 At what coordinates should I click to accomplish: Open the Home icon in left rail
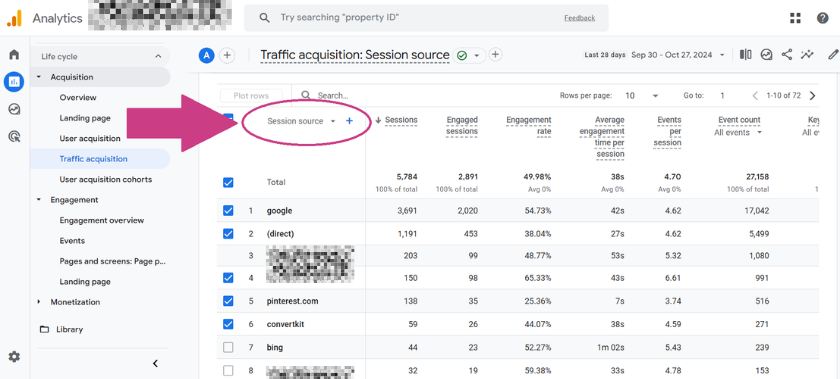(14, 54)
